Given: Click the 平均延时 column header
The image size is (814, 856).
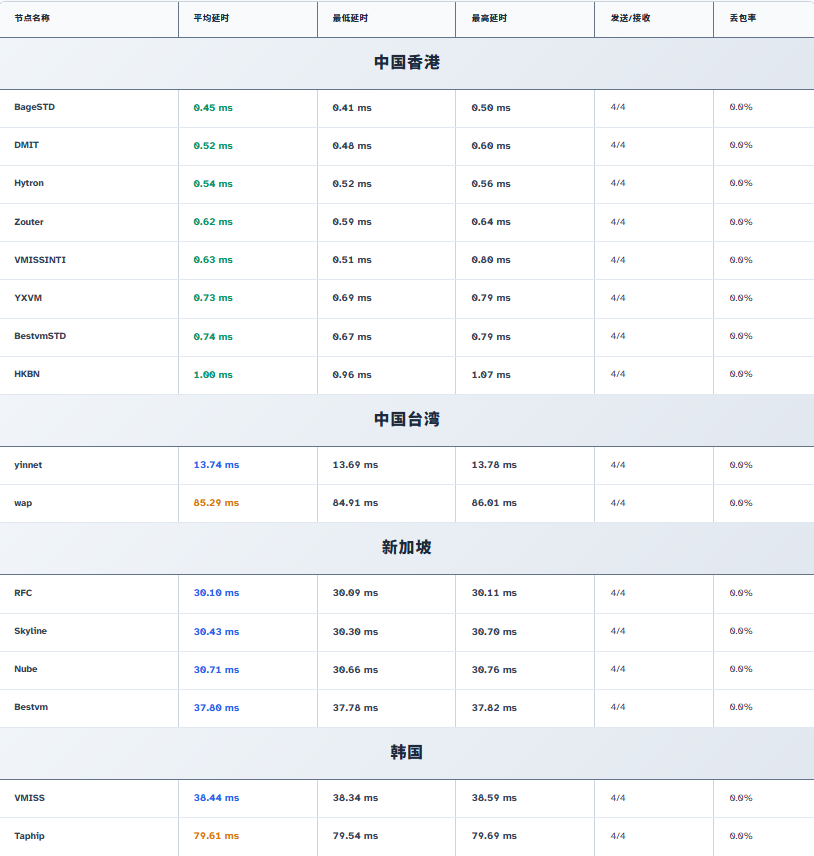Looking at the screenshot, I should (x=211, y=18).
